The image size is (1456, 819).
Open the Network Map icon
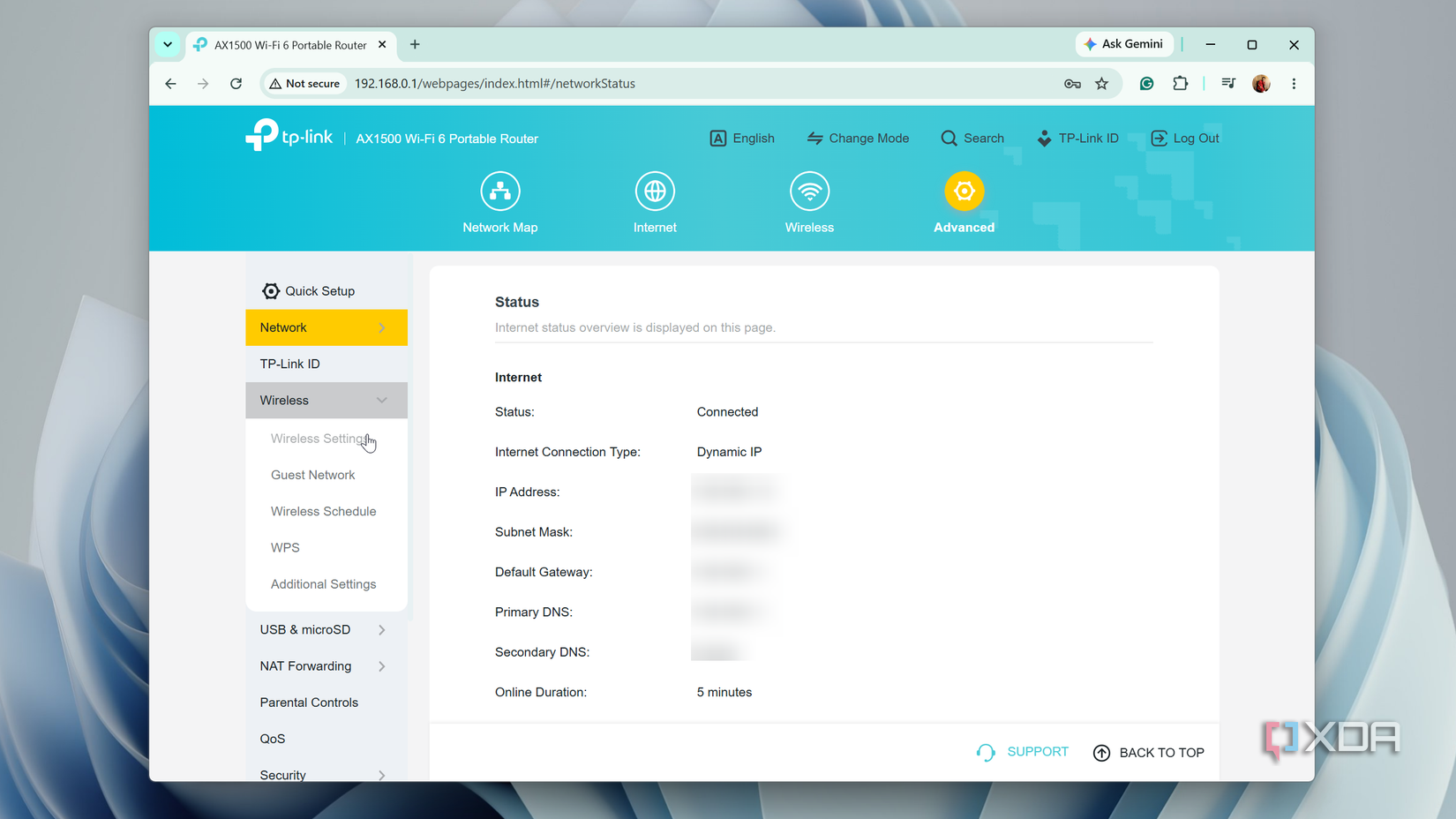pos(500,191)
